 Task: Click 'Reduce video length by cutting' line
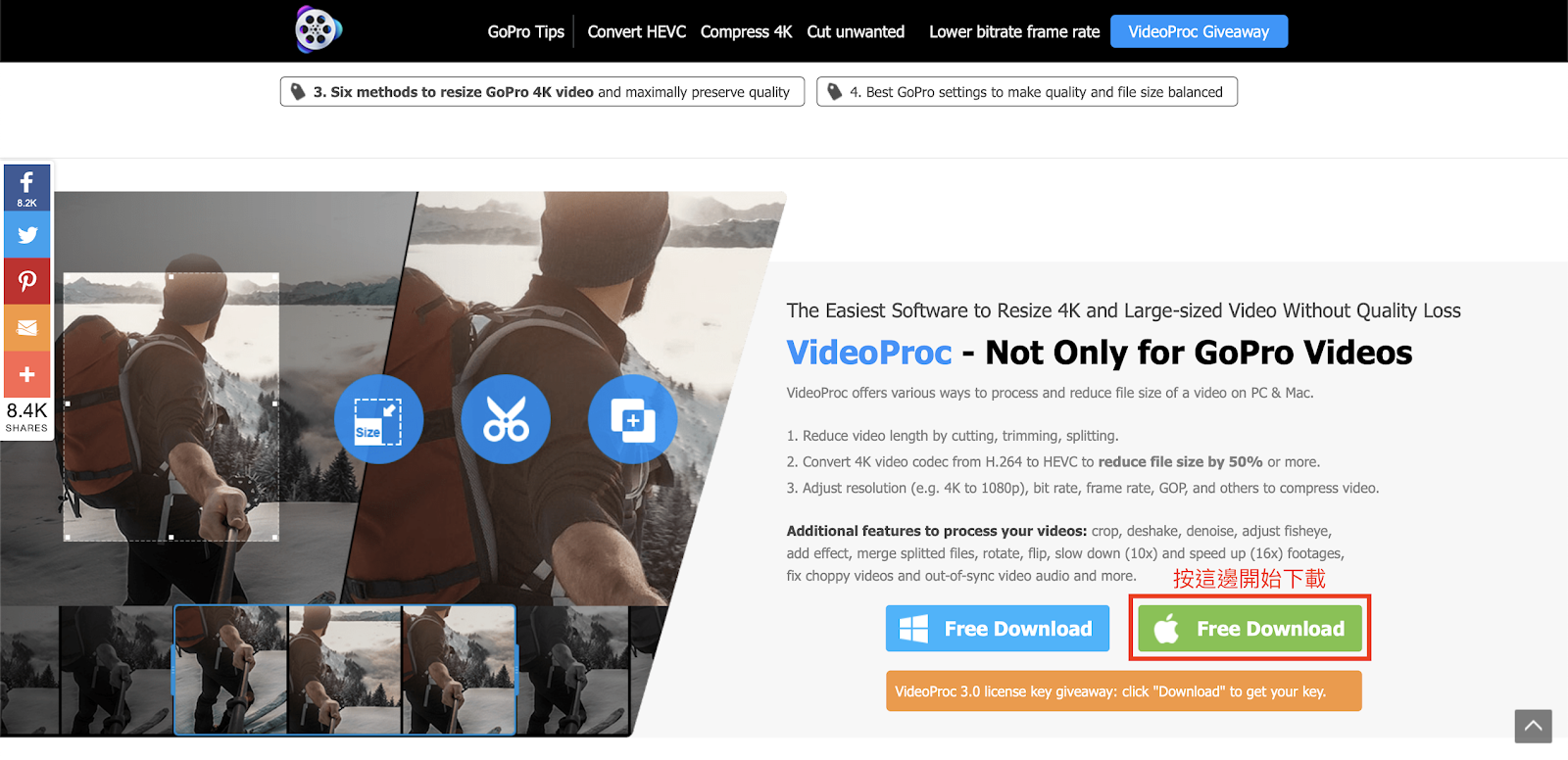pyautogui.click(x=953, y=436)
